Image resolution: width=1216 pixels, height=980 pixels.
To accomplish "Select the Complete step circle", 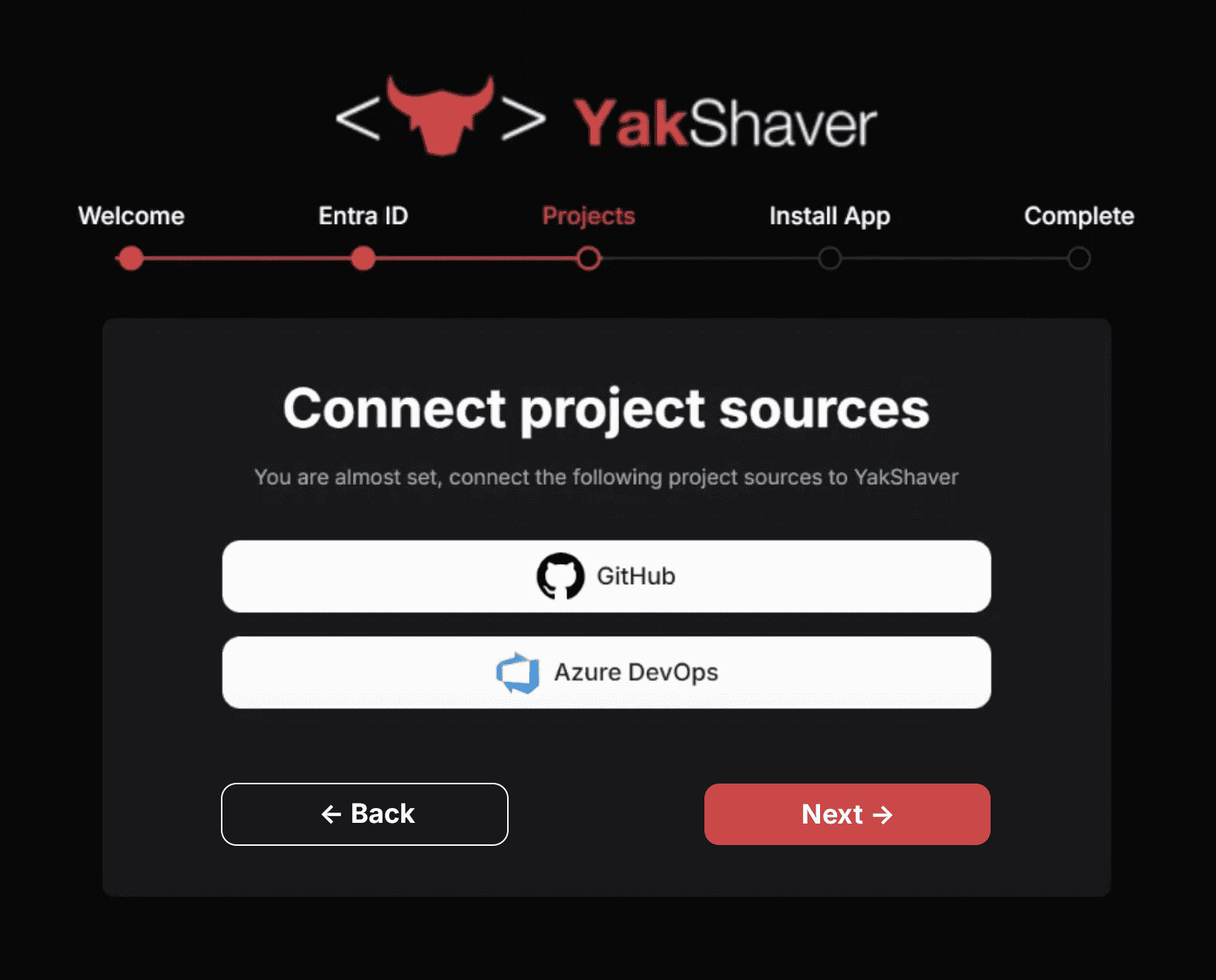I will tap(1079, 259).
